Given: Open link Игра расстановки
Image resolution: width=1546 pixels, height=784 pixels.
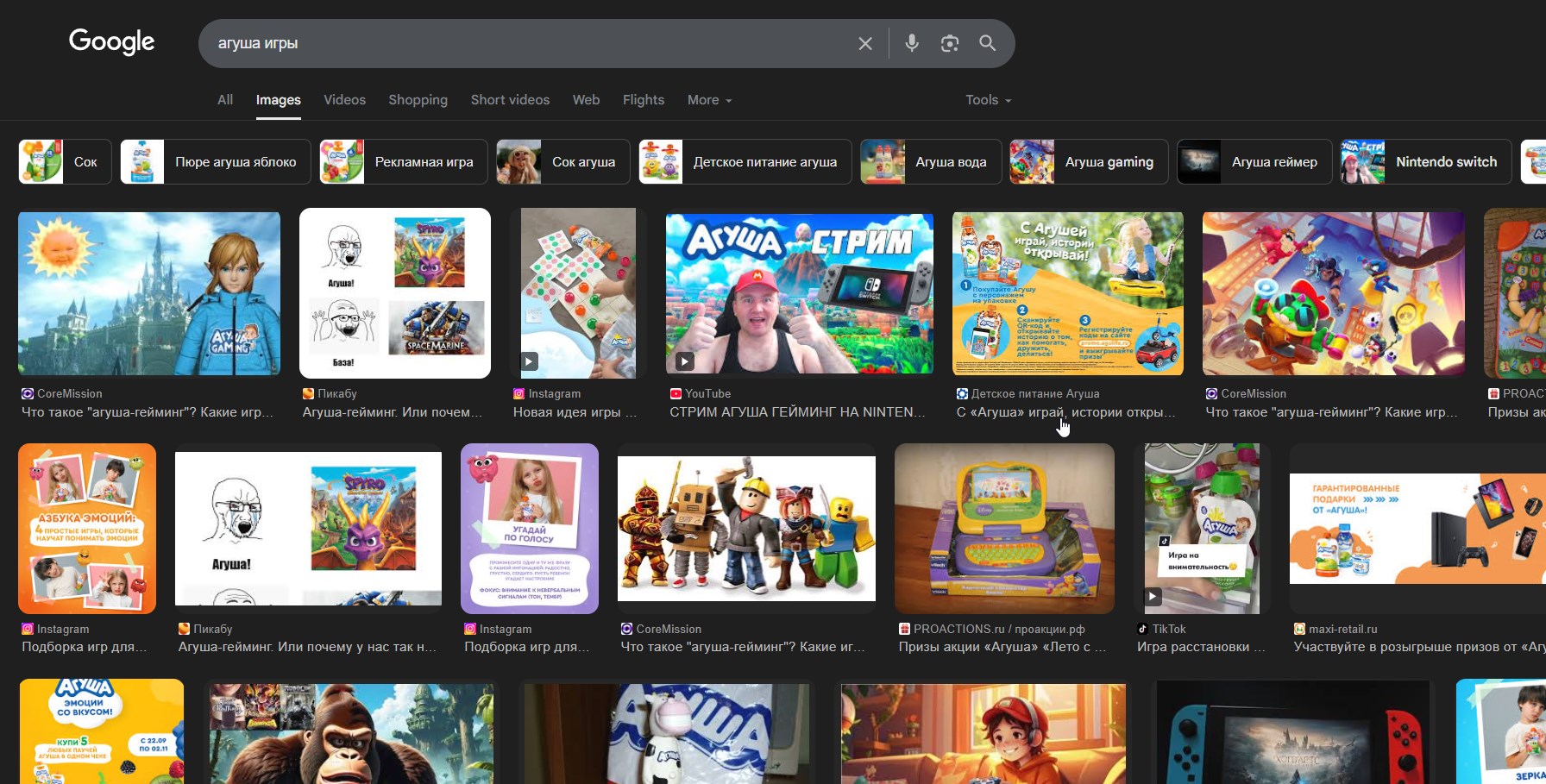Looking at the screenshot, I should tap(1201, 647).
